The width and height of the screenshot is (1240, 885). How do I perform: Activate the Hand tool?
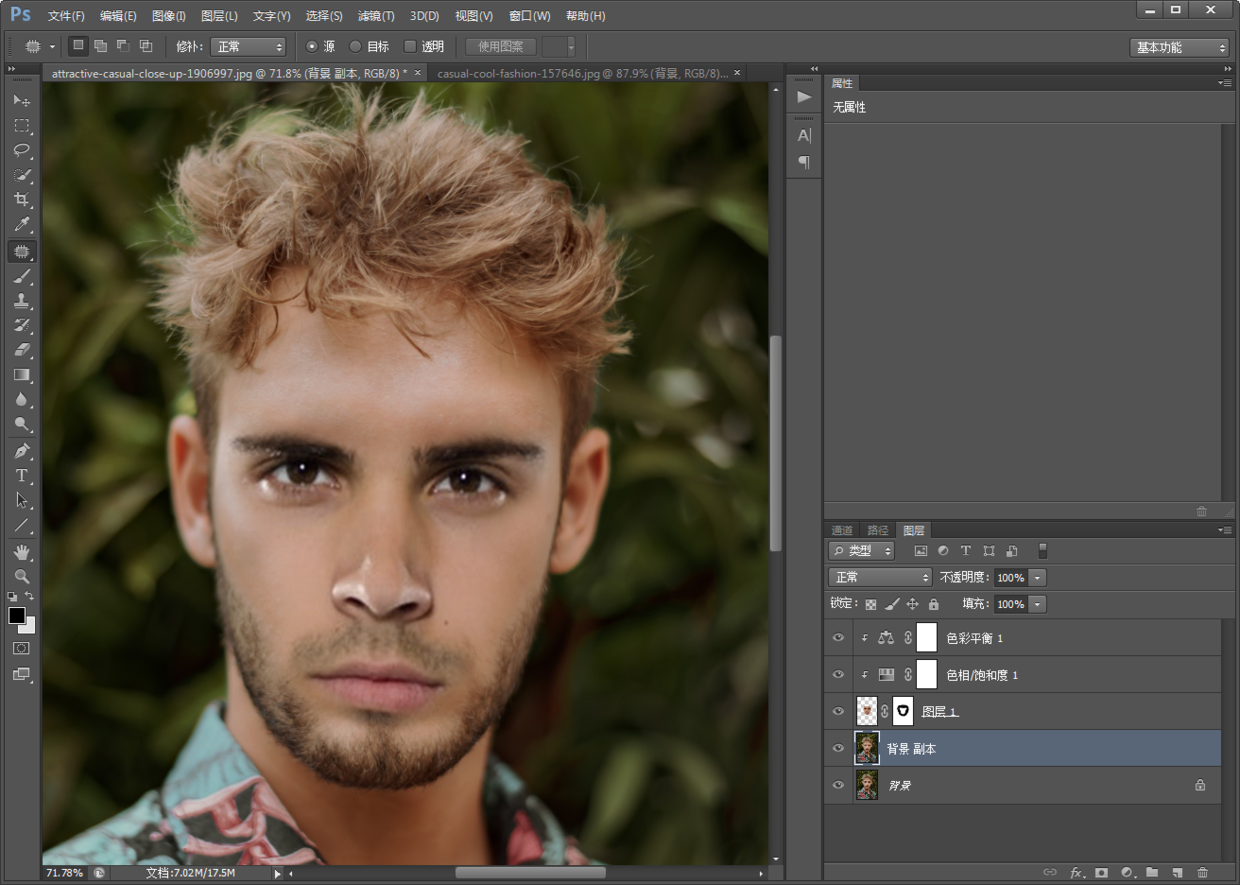coord(21,552)
